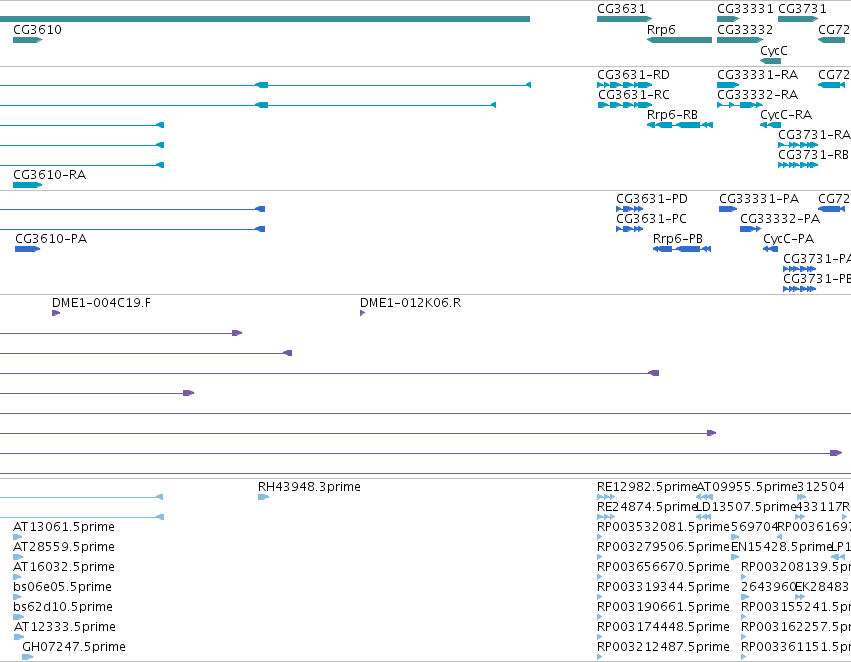Click EST RP003532081.5prime
Image resolution: width=851 pixels, height=662 pixels.
[x=600, y=537]
